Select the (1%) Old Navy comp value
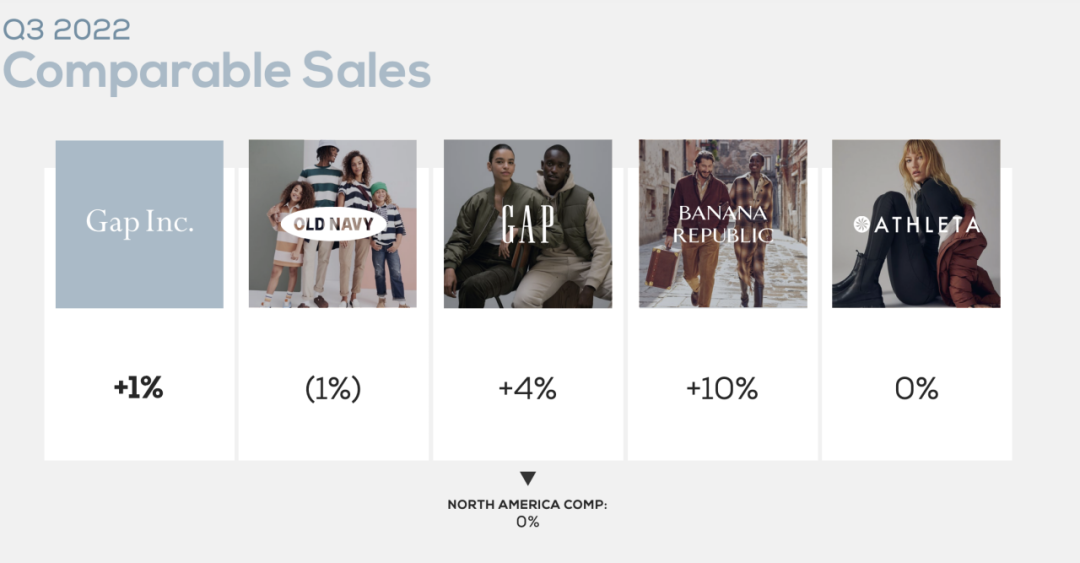 click(333, 388)
